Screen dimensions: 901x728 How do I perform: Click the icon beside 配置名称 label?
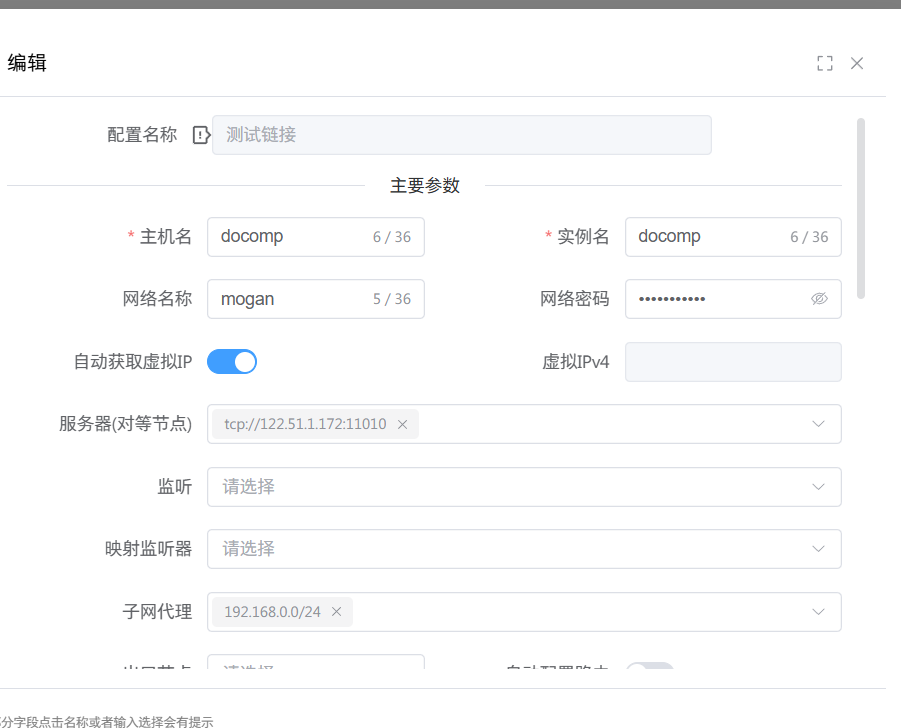200,135
